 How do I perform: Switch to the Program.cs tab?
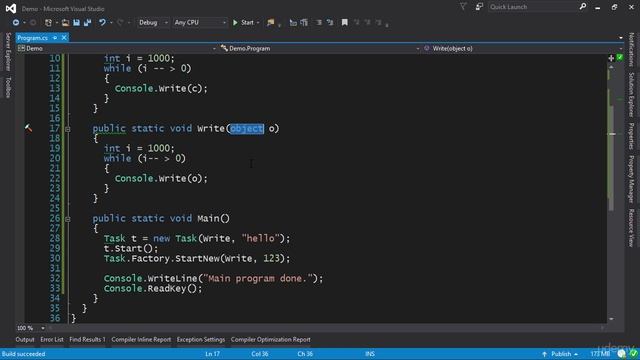click(33, 38)
